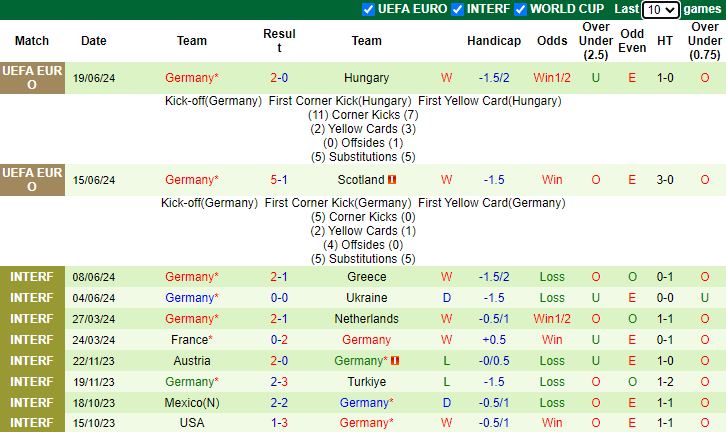Click the 2-0 score of Germany vs Hungary
726x432 pixels.
[279, 78]
